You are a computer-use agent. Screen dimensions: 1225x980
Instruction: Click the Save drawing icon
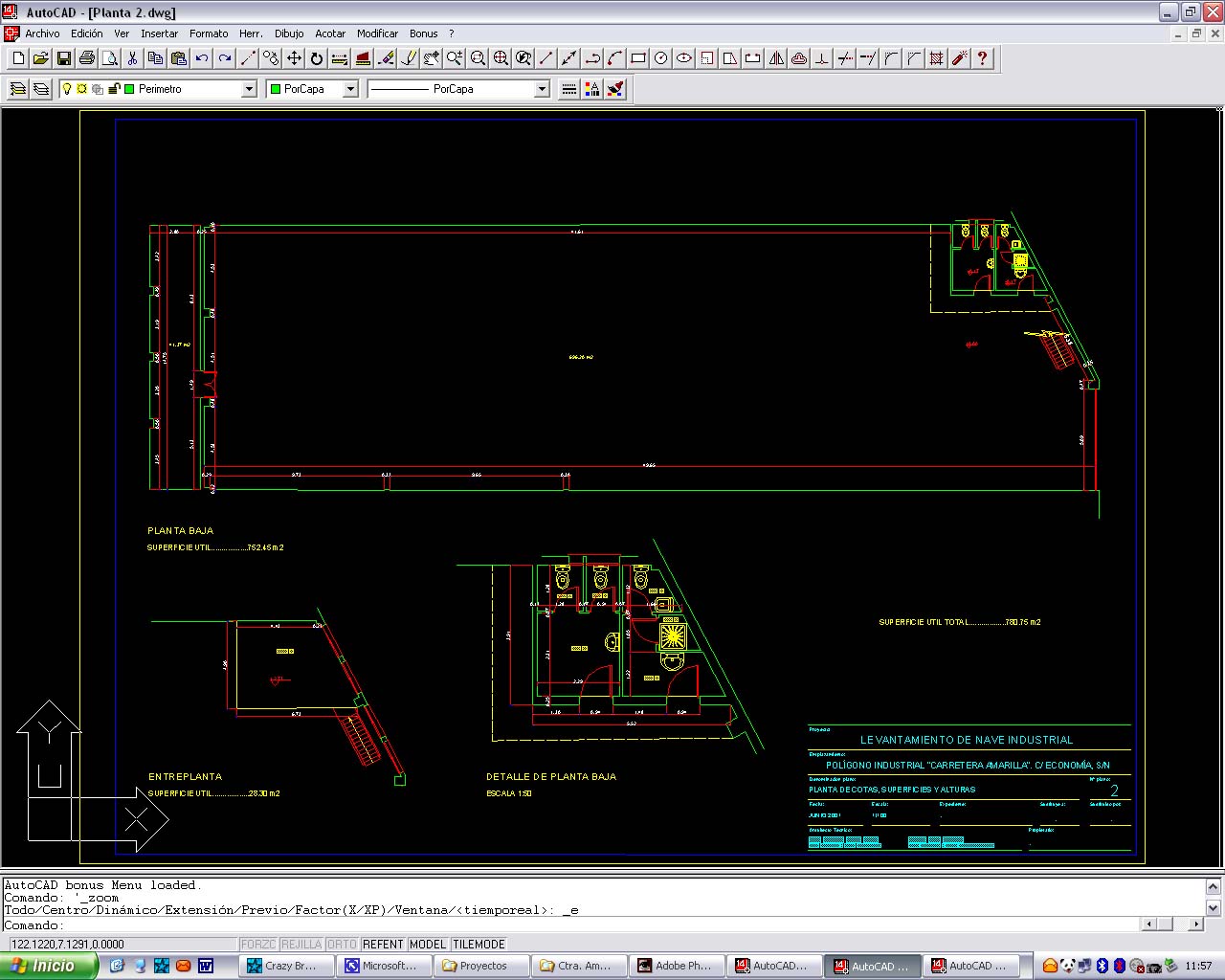[64, 58]
